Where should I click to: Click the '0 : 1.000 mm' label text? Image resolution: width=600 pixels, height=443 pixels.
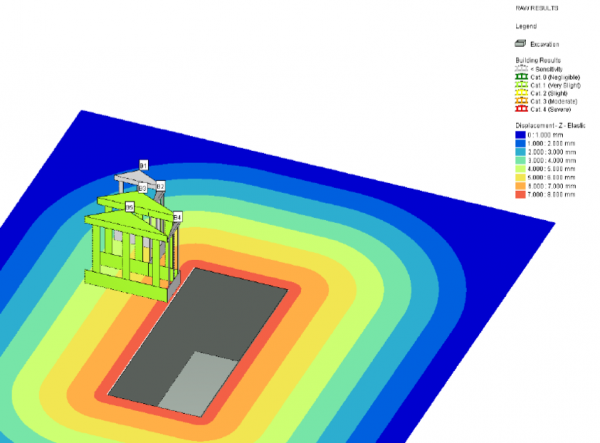[545, 135]
